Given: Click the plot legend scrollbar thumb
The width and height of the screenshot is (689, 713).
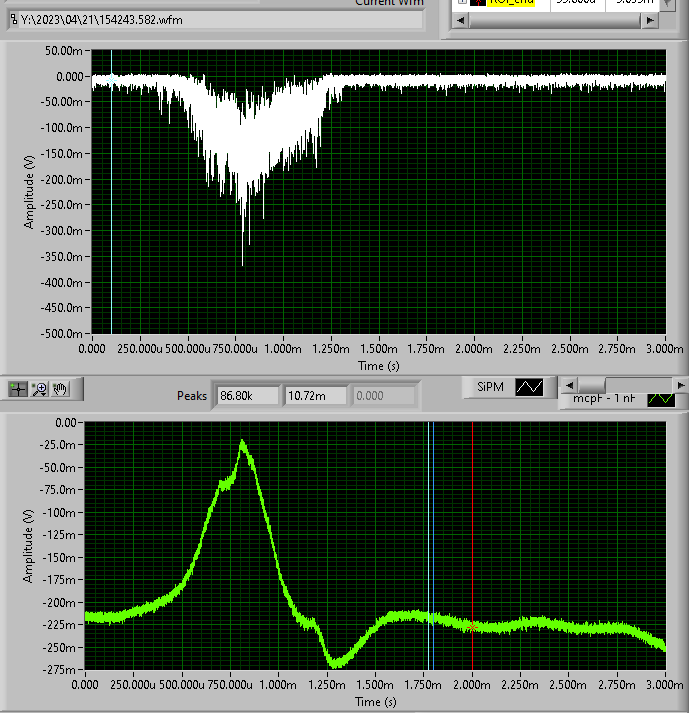Looking at the screenshot, I should click(x=591, y=385).
